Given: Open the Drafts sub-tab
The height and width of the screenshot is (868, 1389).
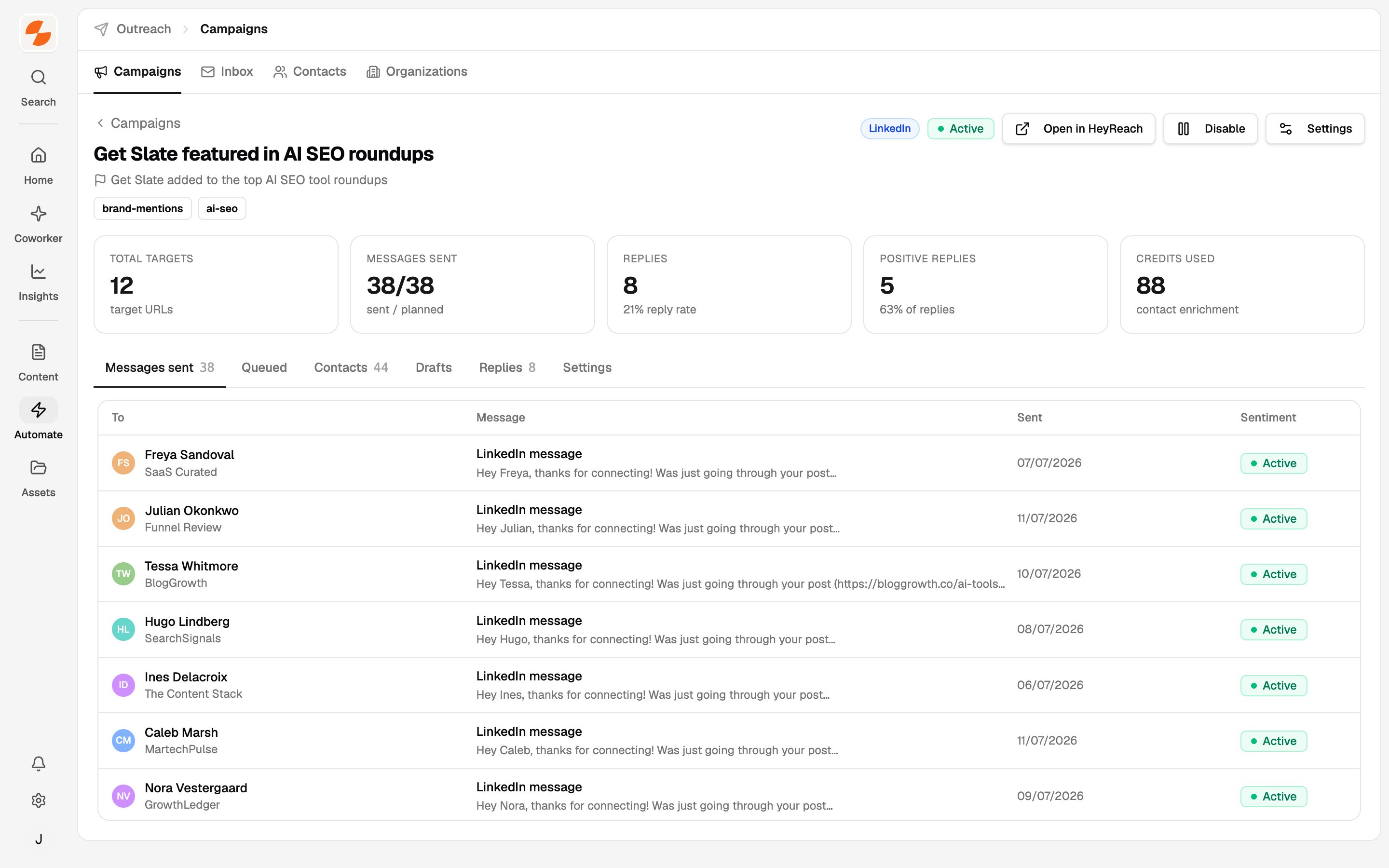Looking at the screenshot, I should click(434, 367).
